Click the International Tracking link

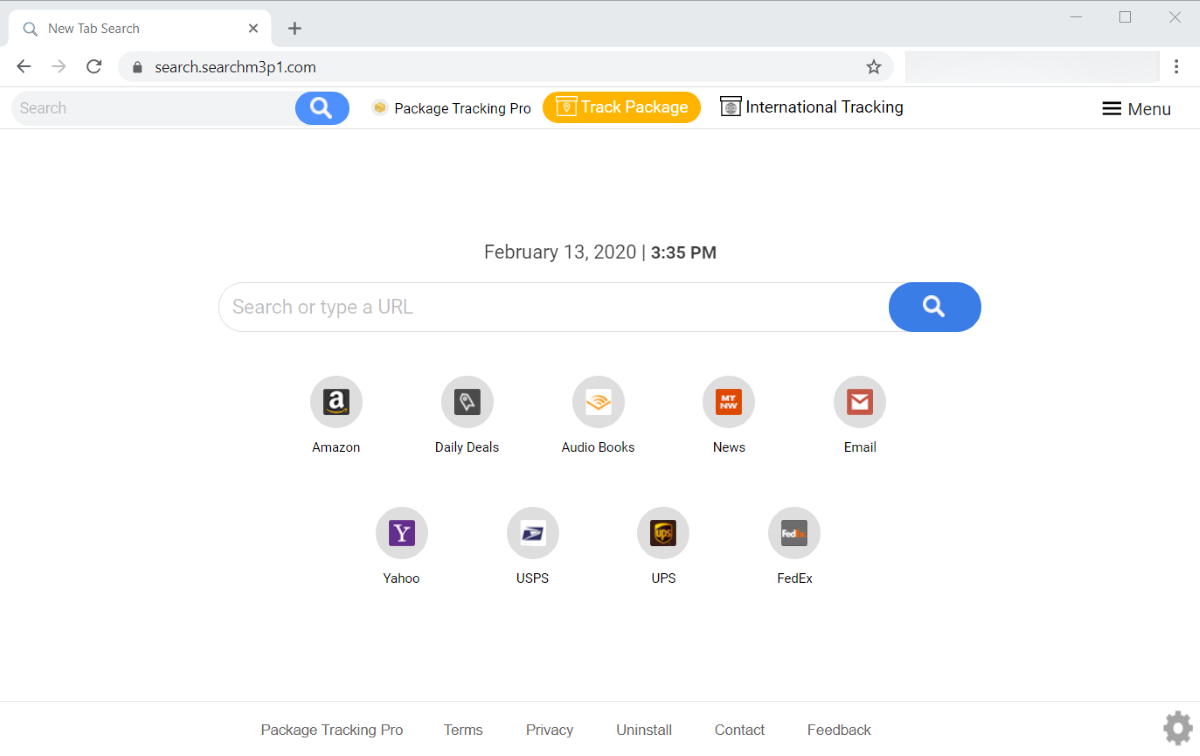(812, 107)
